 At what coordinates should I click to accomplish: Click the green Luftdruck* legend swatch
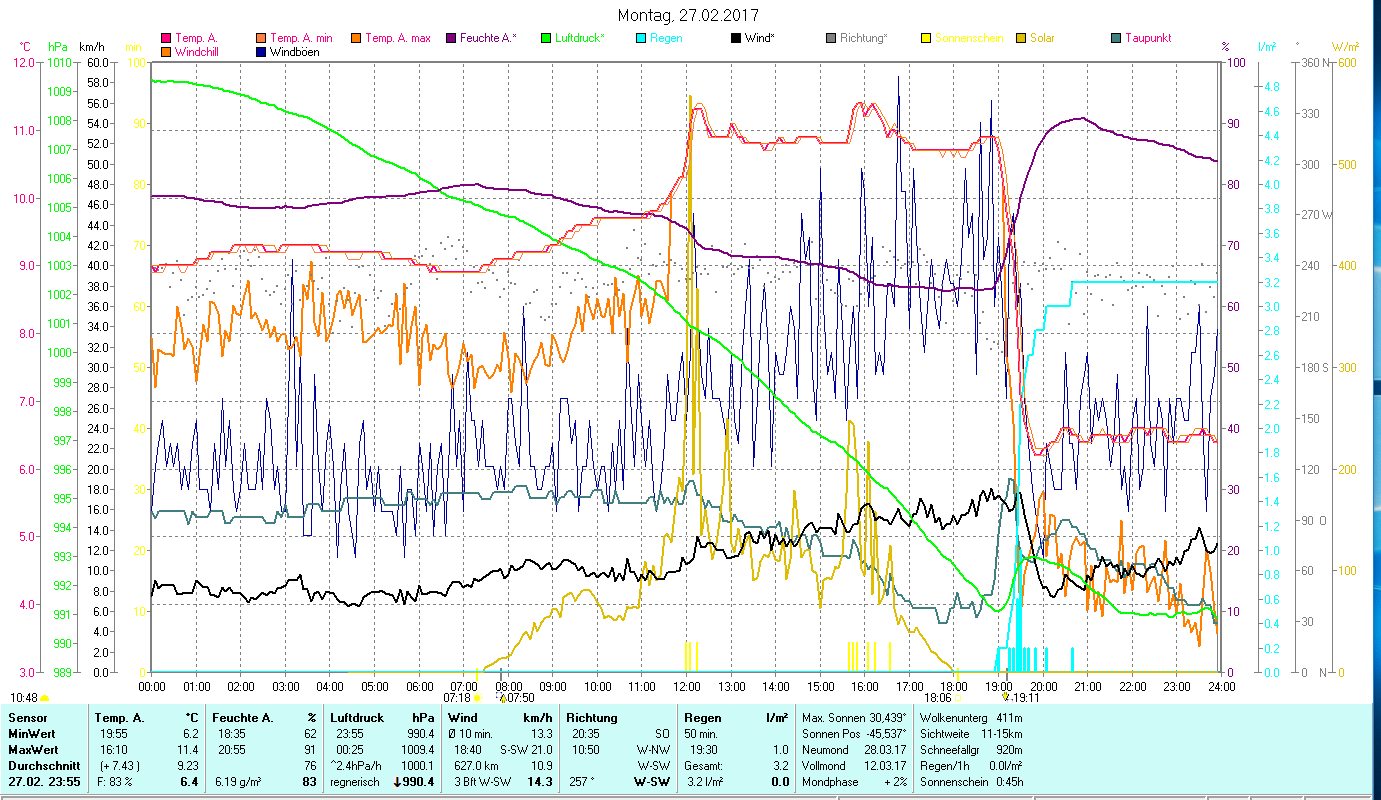(x=545, y=39)
